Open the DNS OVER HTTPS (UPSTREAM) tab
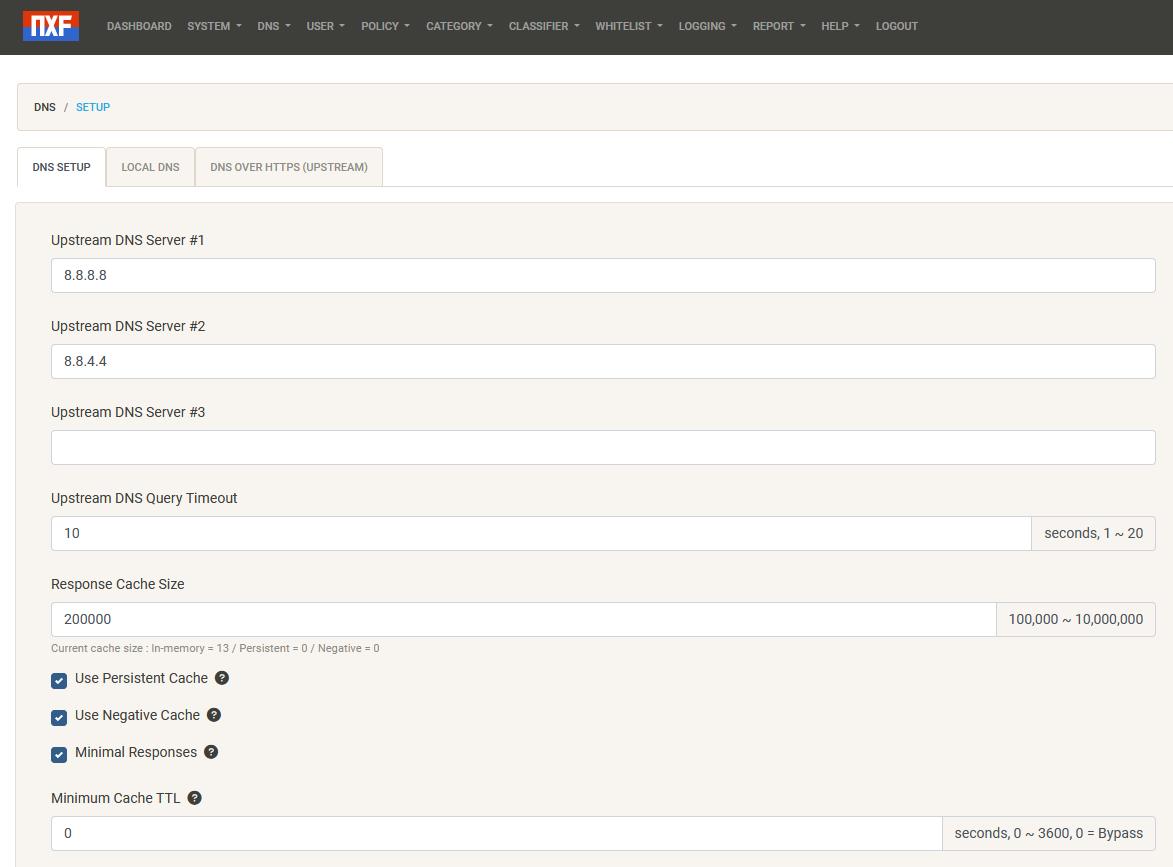Screen dimensions: 1173x867 (288, 167)
